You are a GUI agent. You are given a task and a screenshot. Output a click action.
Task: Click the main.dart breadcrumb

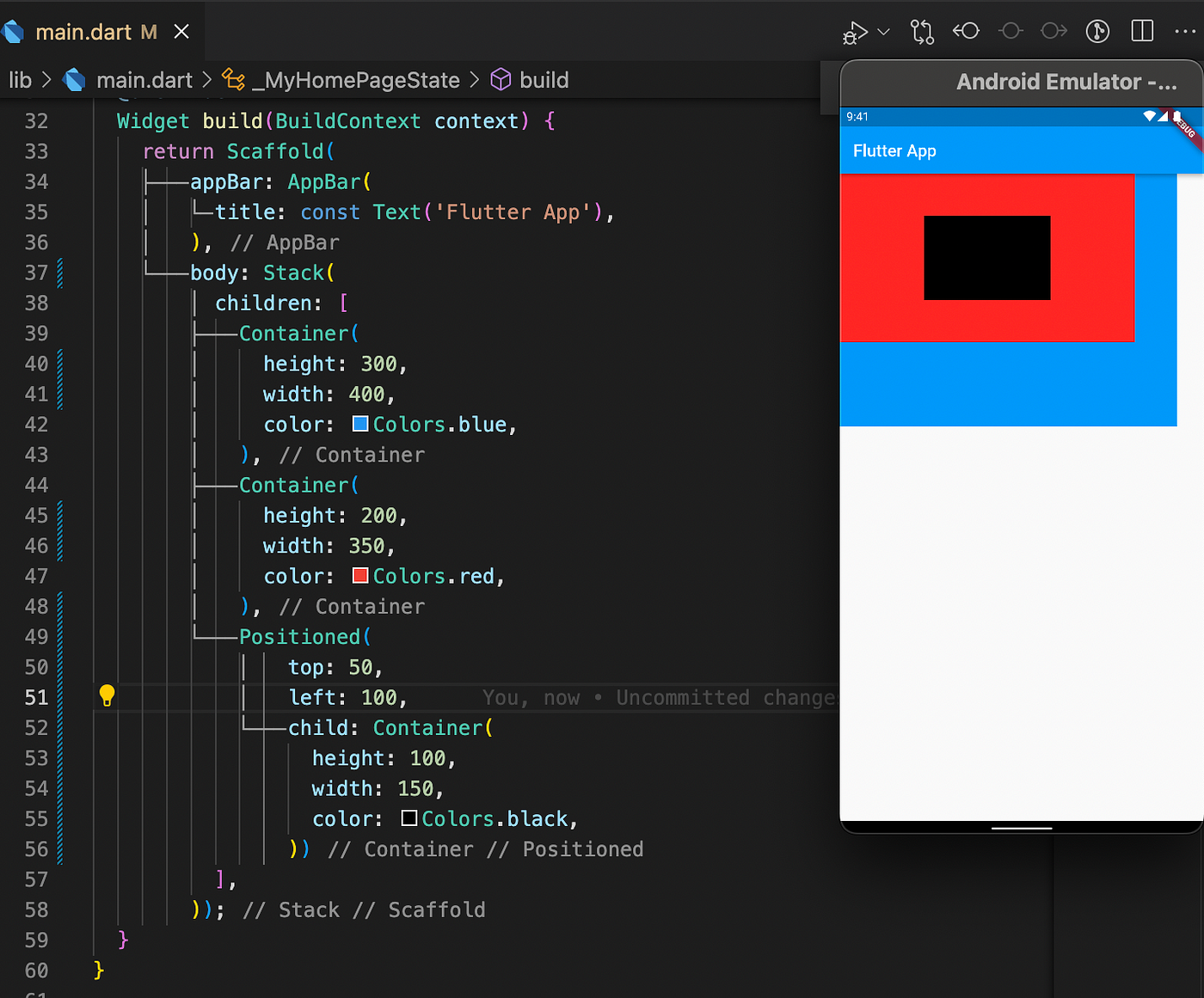click(144, 80)
